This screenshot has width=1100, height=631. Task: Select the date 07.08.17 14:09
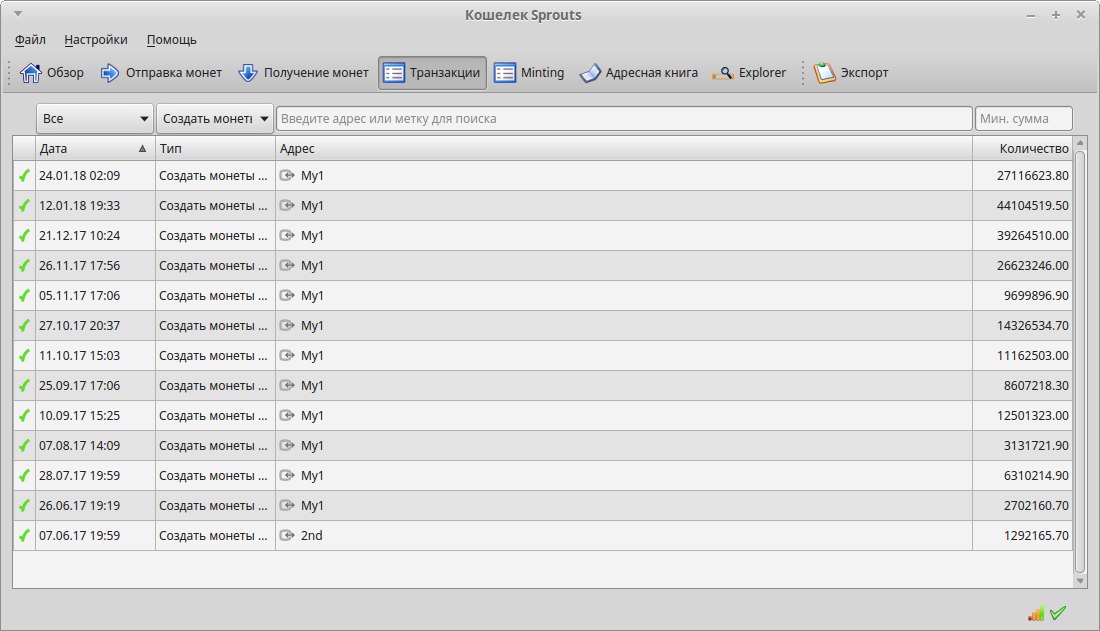click(x=79, y=445)
